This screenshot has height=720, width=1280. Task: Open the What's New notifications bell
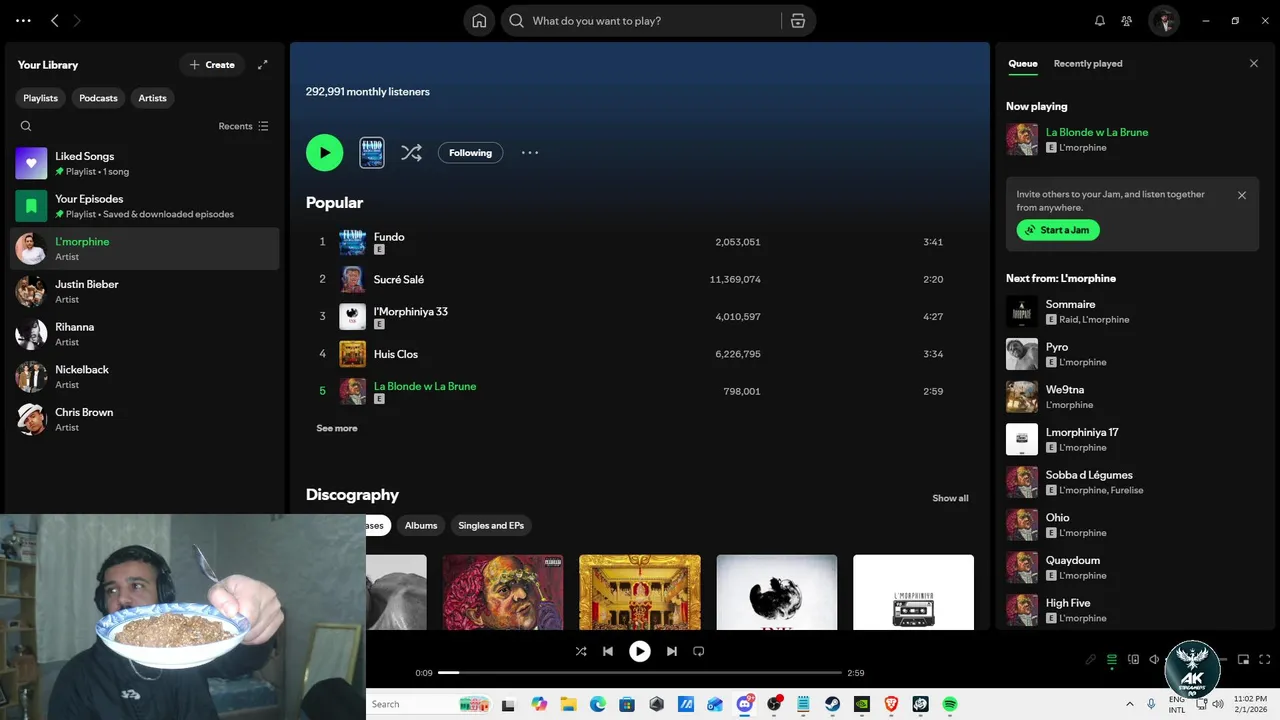point(1100,21)
